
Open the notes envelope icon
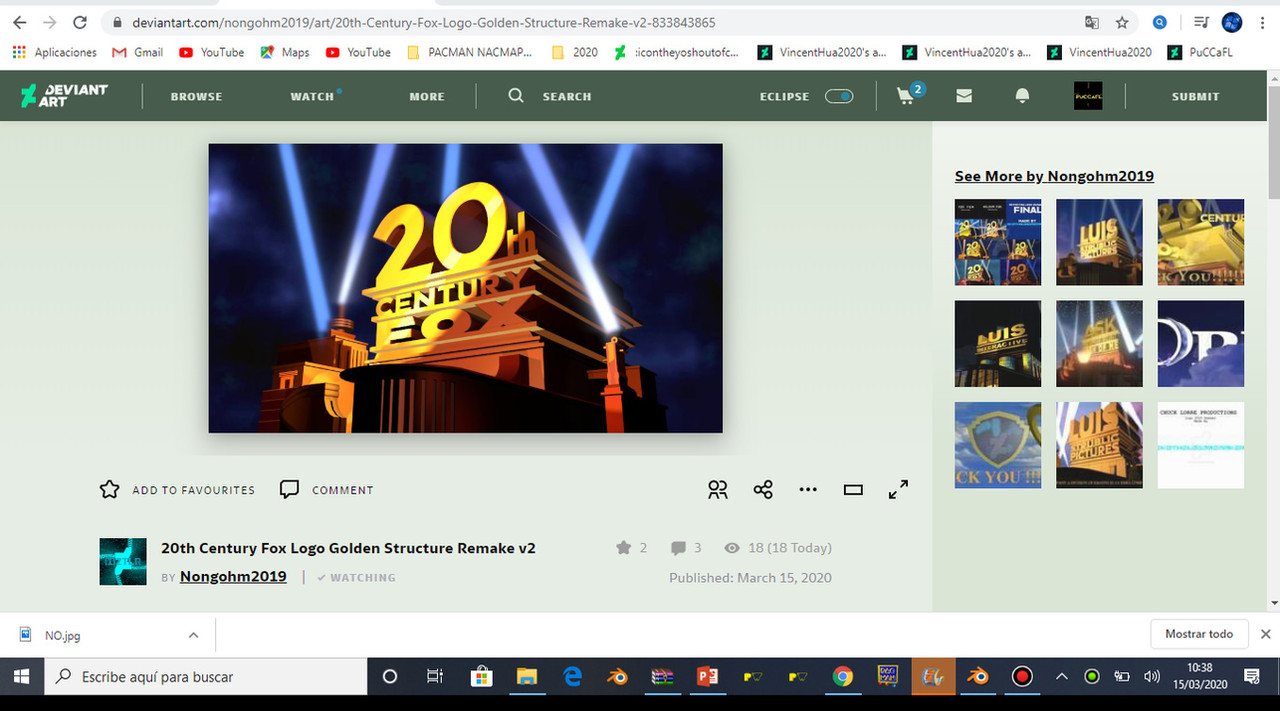coord(964,96)
